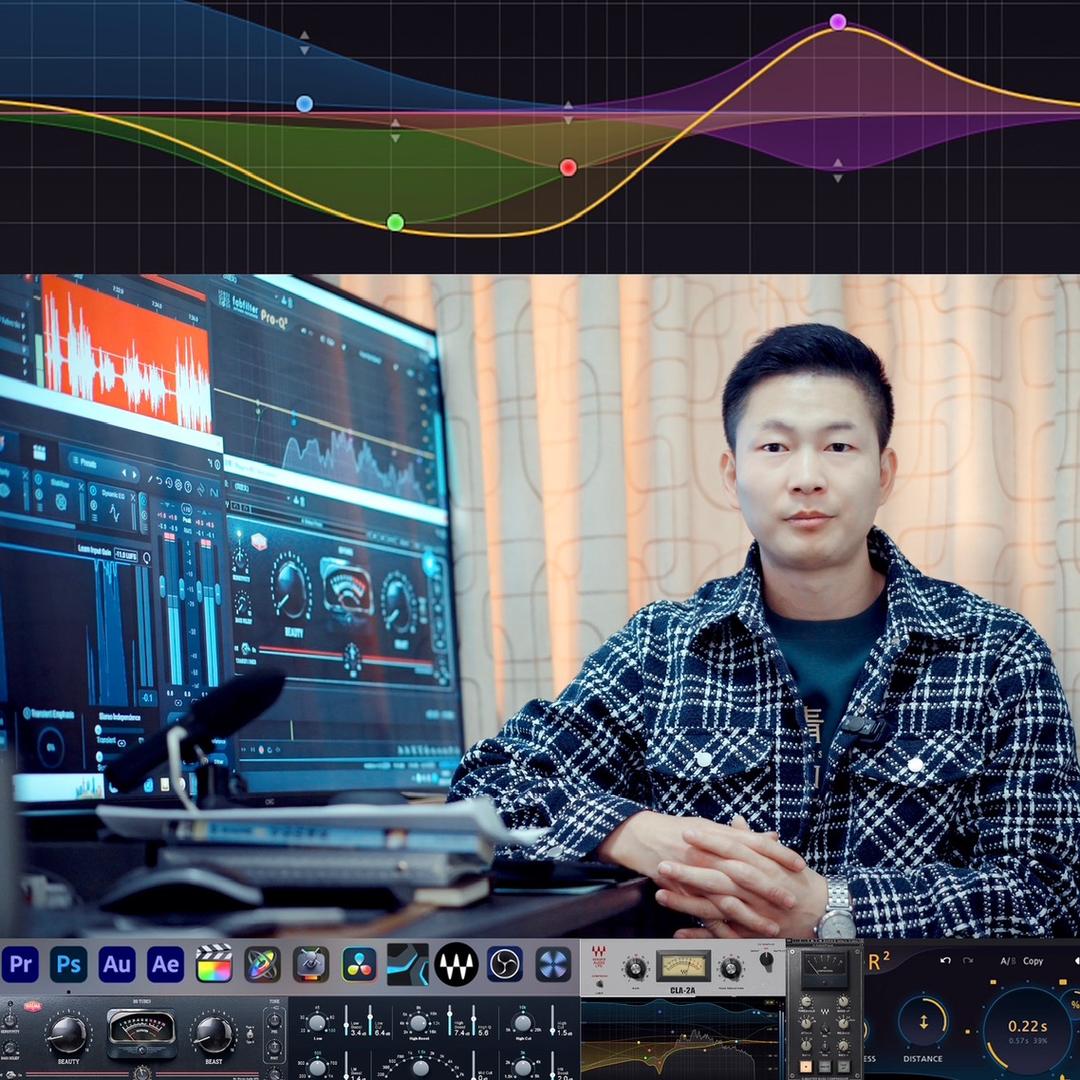1080x1080 pixels.
Task: Select the red EQ band node
Action: point(568,167)
